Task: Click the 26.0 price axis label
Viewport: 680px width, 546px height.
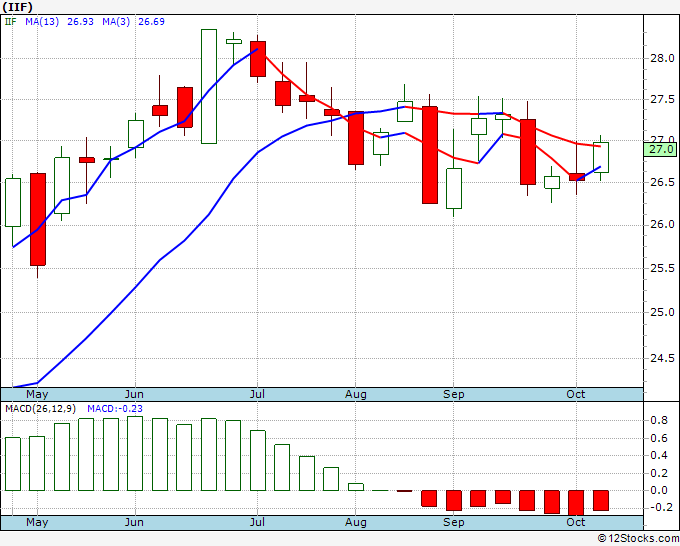Action: [662, 224]
